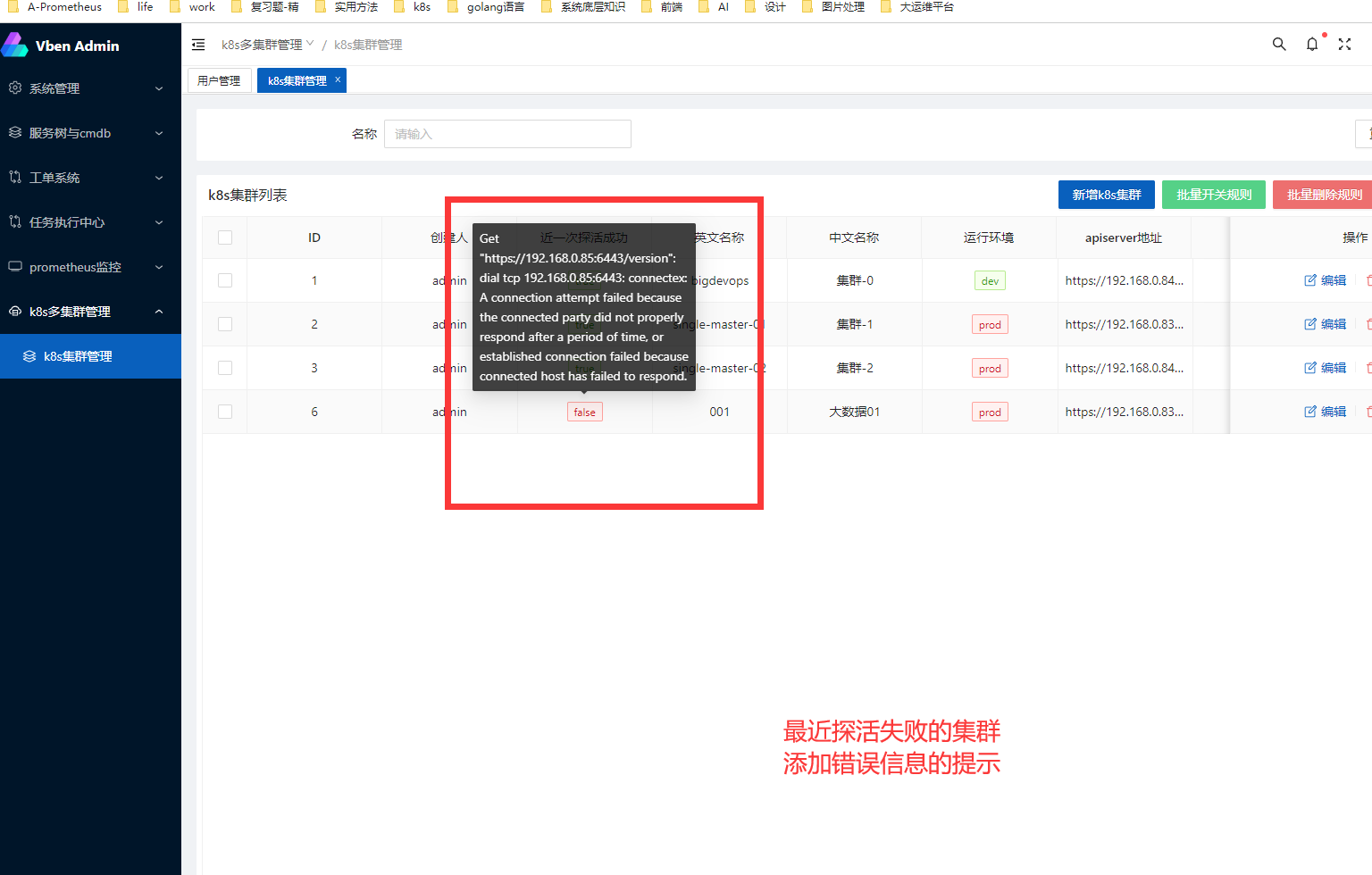Open the k8s多集群管理 breadcrumb dropdown

click(268, 45)
